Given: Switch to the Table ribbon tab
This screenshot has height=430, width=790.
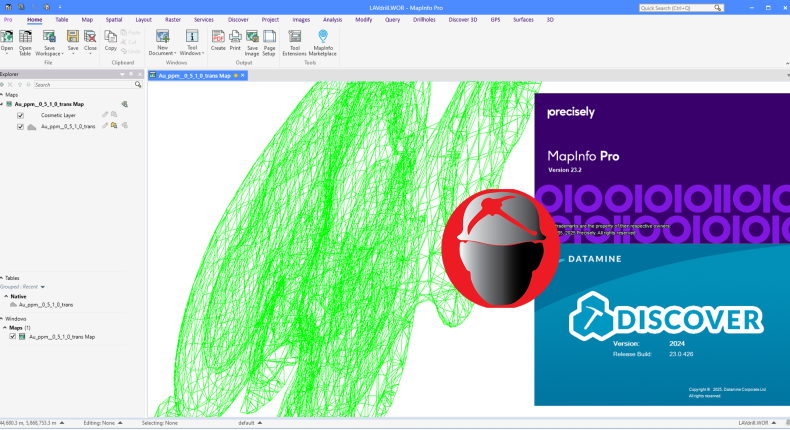Looking at the screenshot, I should 61,20.
